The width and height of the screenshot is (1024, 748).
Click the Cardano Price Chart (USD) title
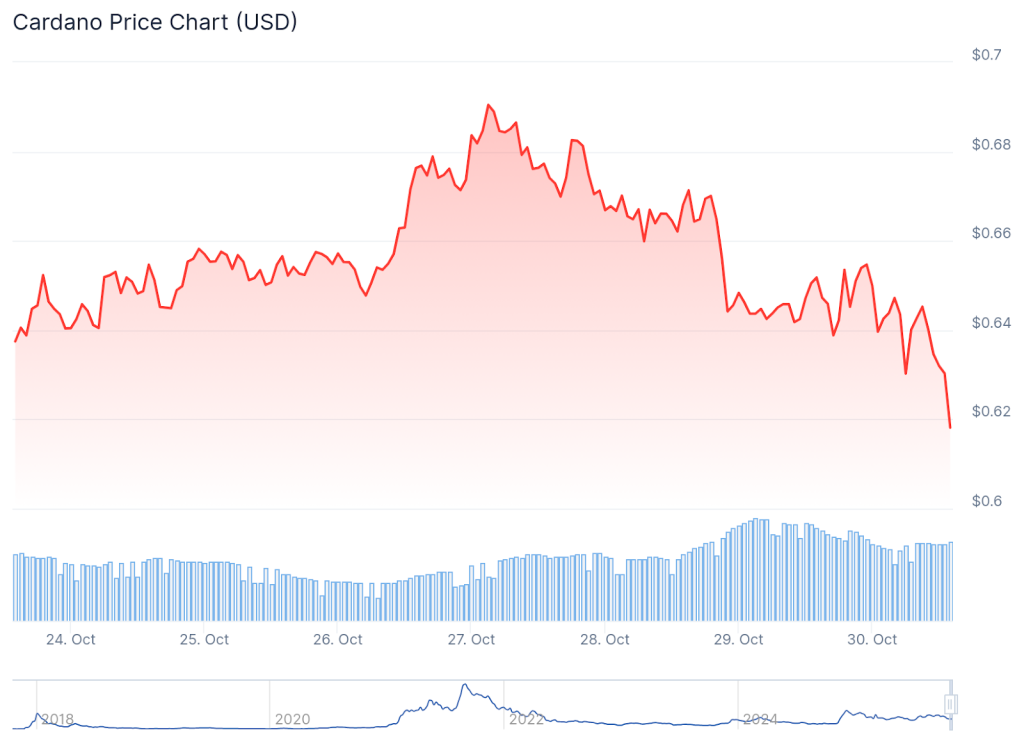155,22
